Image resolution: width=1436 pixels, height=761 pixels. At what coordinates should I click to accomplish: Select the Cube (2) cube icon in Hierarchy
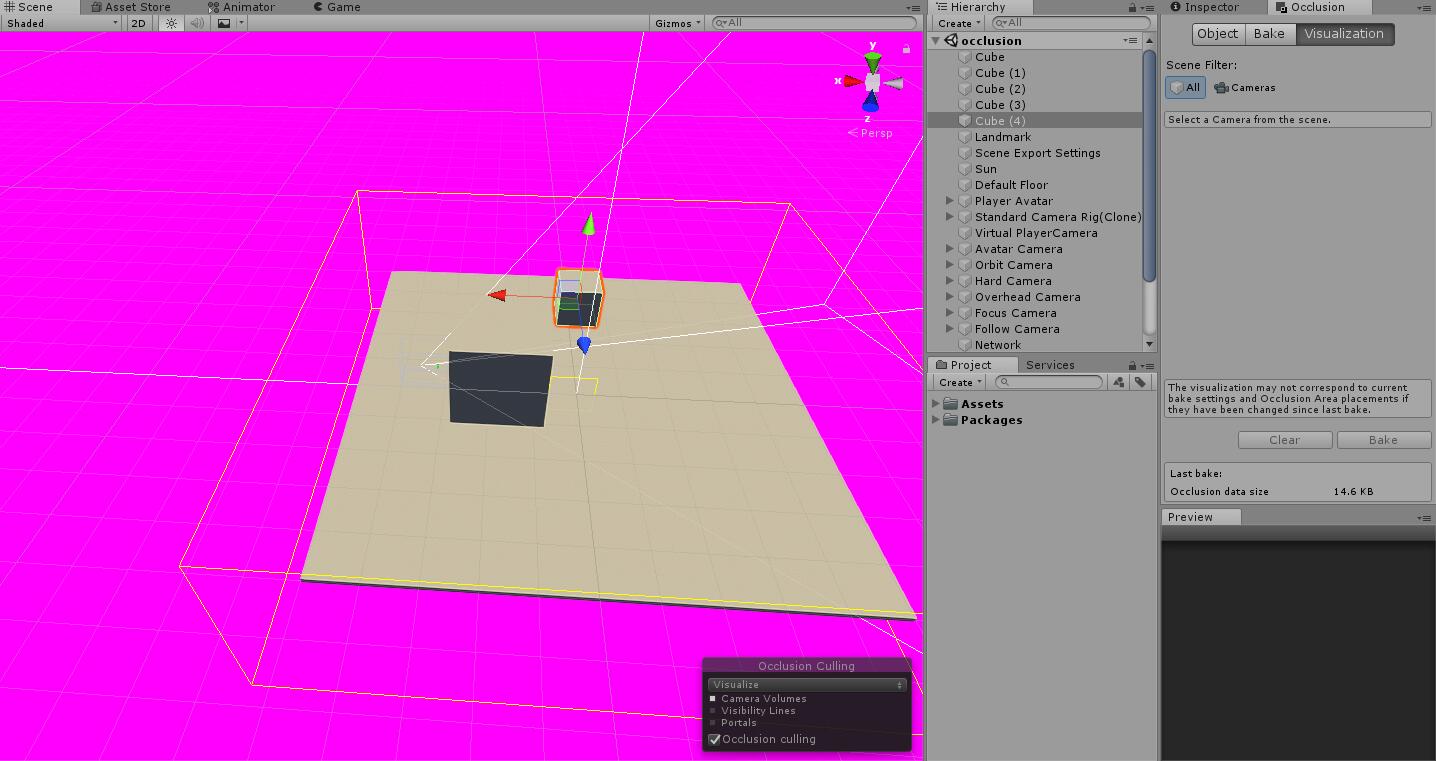965,89
